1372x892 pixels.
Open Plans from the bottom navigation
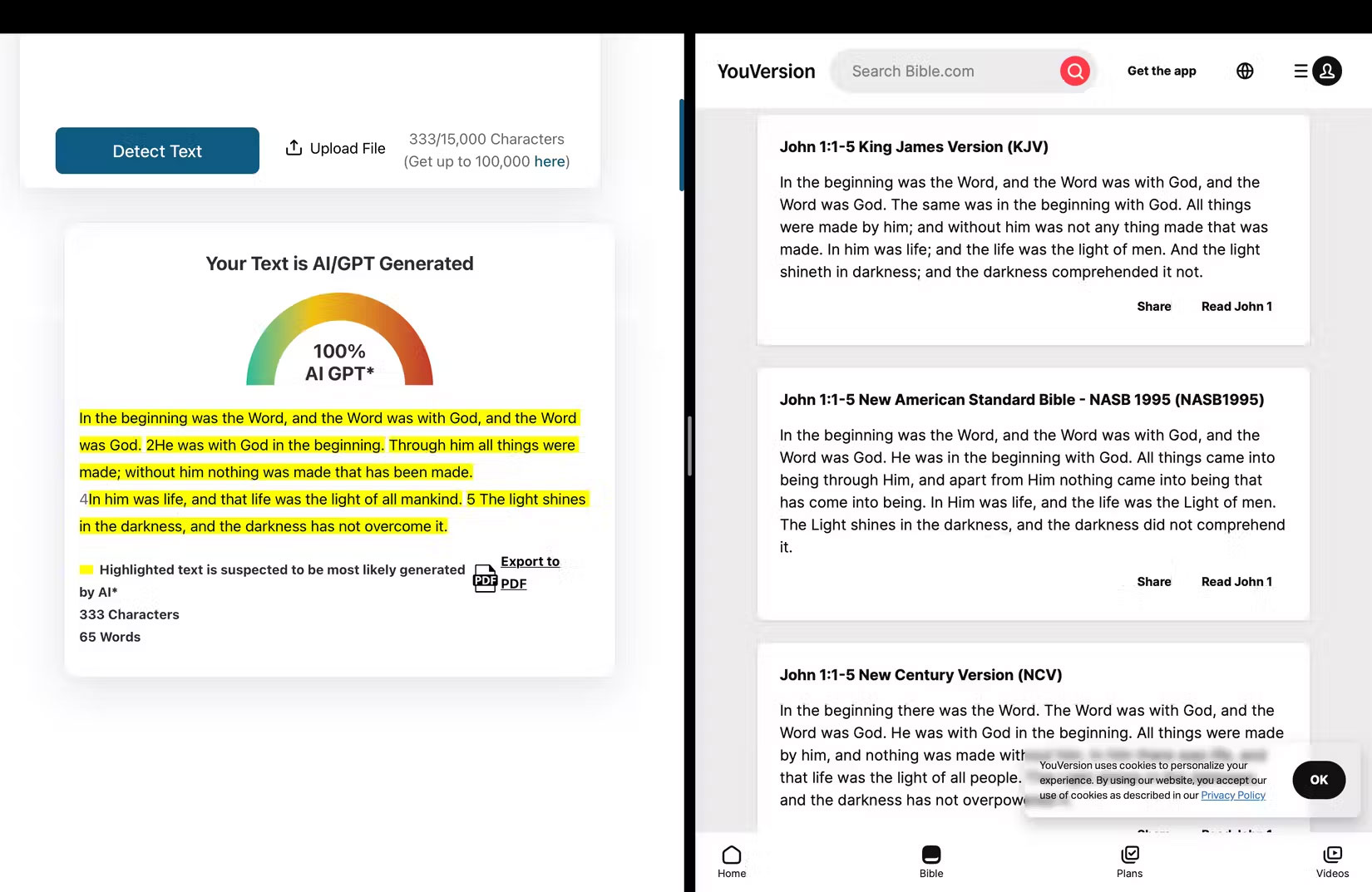point(1130,854)
